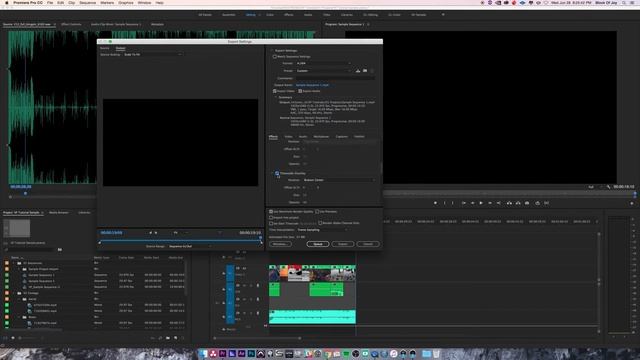Enable Import into project checkbox

click(271, 218)
